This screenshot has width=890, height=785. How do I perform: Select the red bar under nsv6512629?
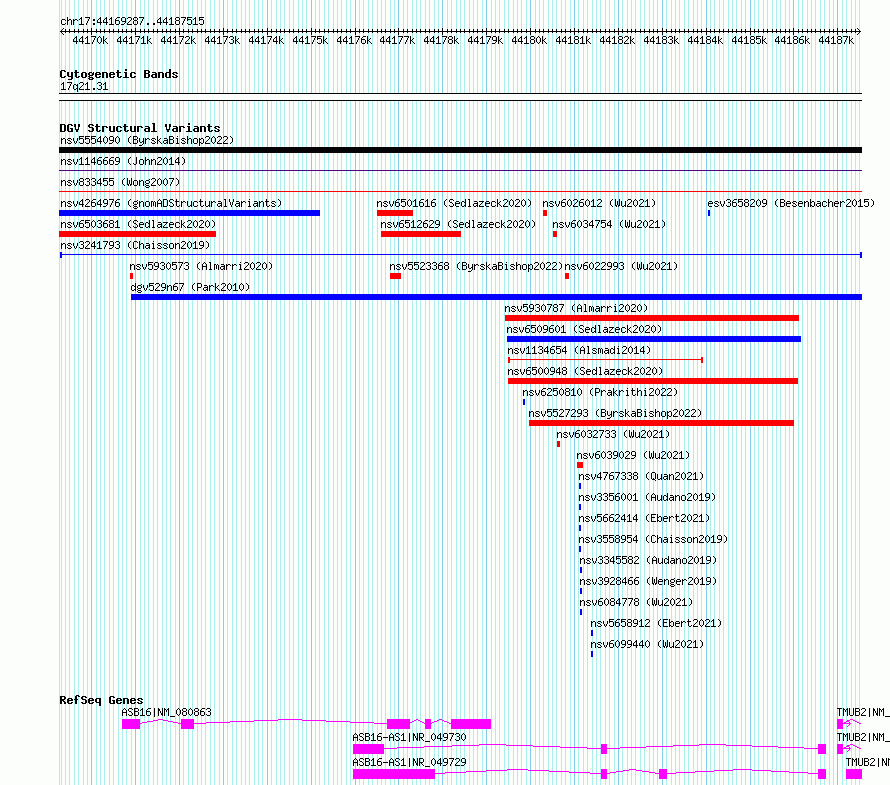(x=421, y=234)
